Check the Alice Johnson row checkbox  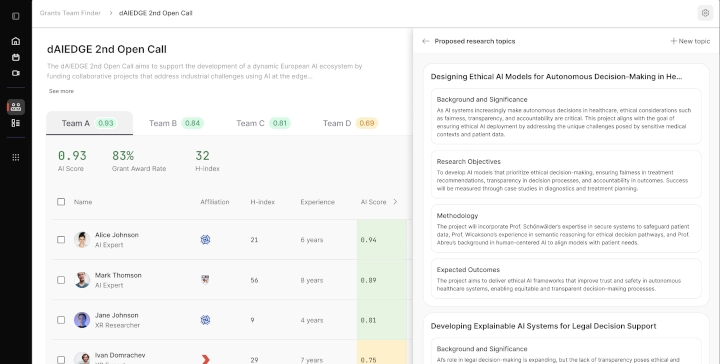coord(61,240)
